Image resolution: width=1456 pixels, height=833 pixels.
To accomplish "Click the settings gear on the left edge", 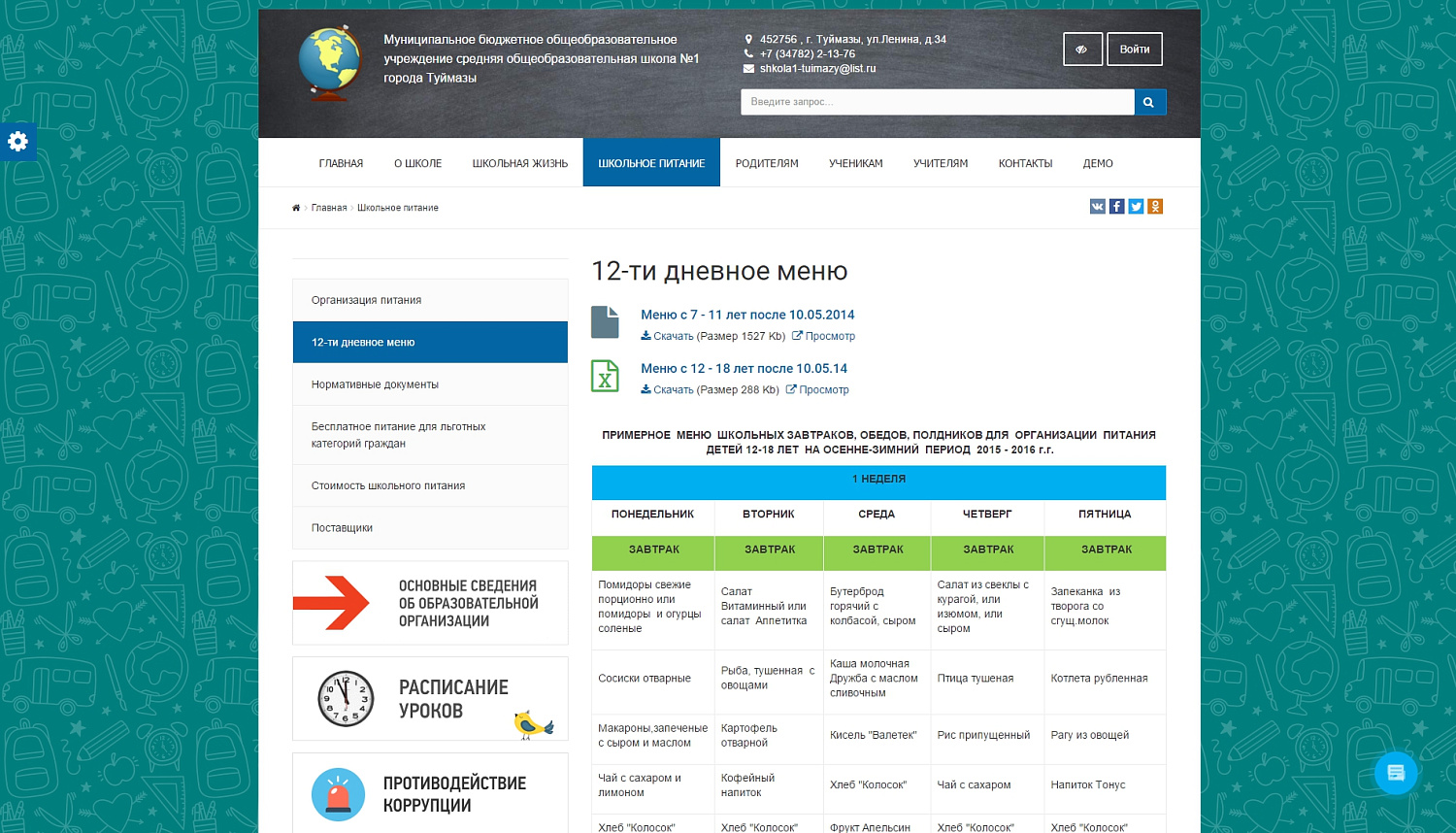I will click(18, 142).
